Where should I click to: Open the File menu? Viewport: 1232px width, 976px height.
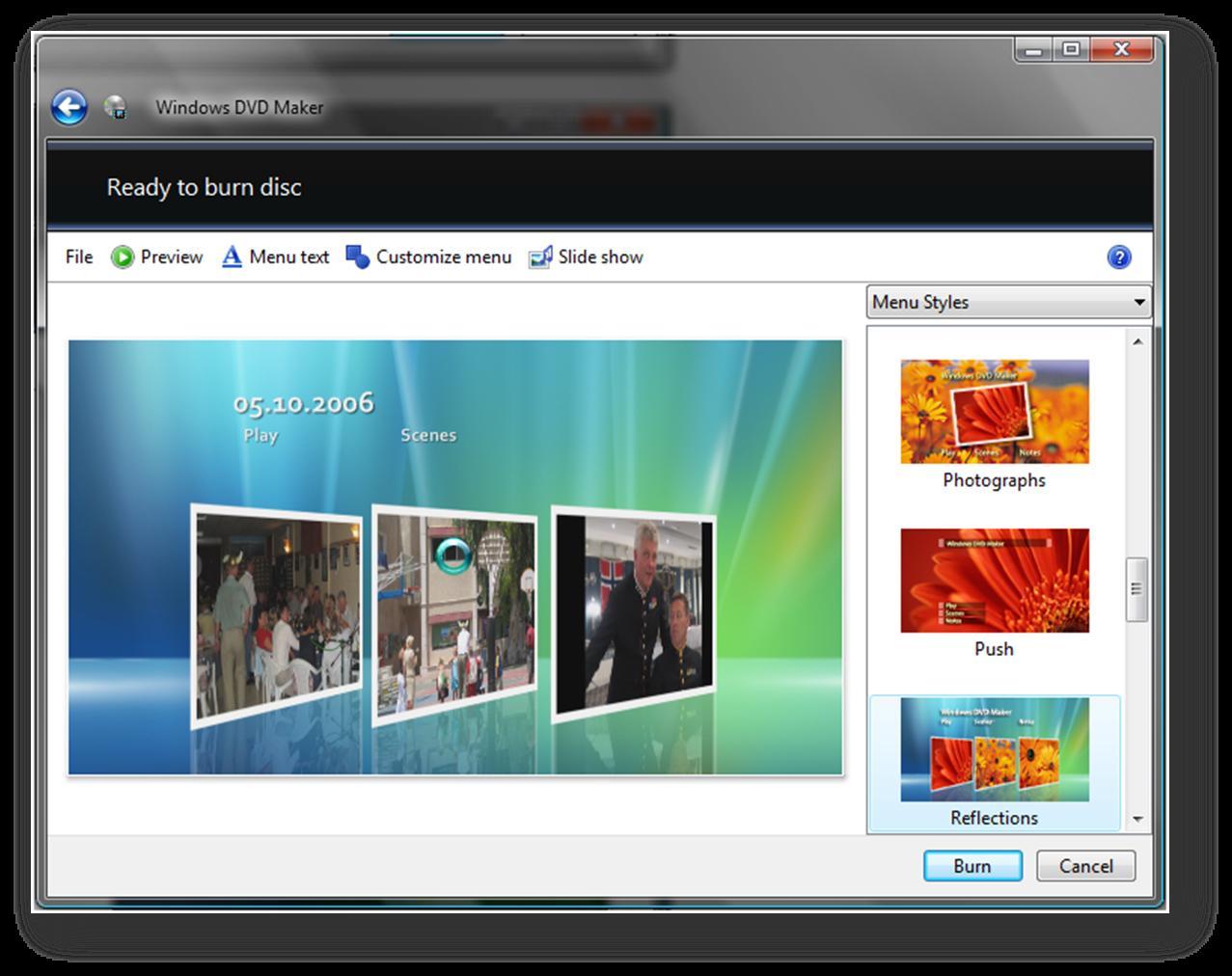click(x=79, y=258)
